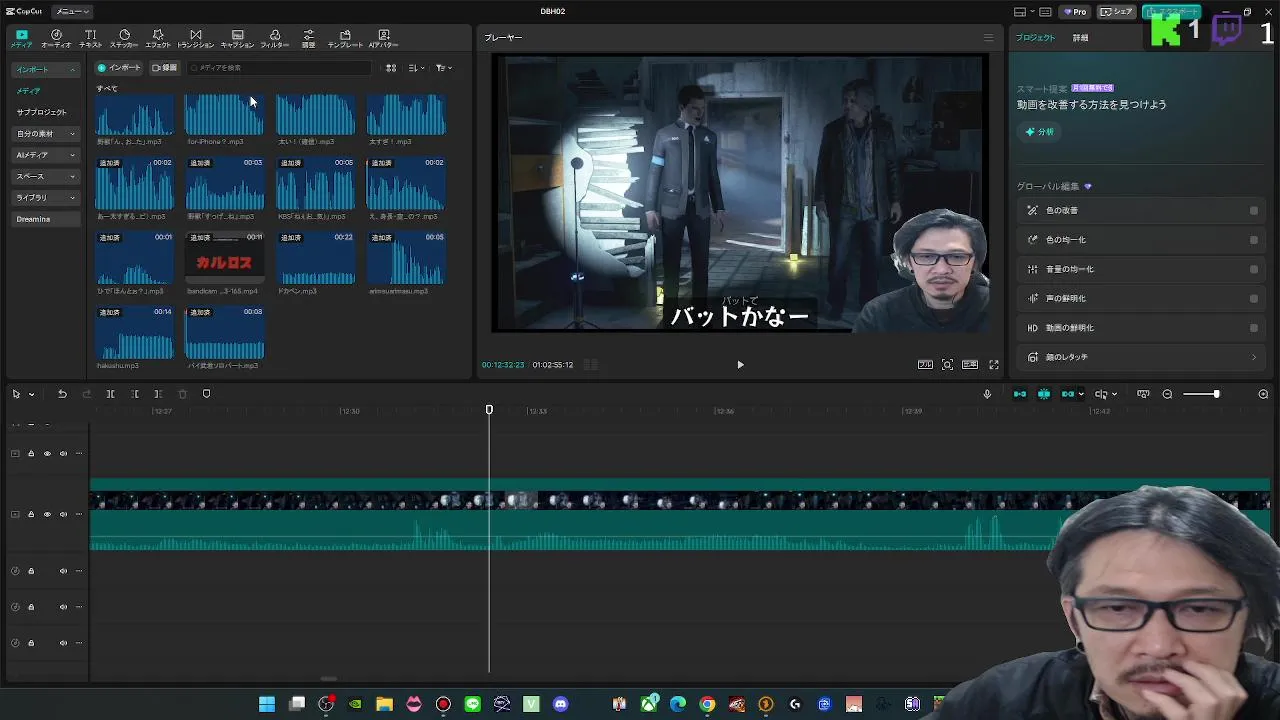The height and width of the screenshot is (720, 1280).
Task: Open the メニュー dropdown
Action: click(x=72, y=11)
